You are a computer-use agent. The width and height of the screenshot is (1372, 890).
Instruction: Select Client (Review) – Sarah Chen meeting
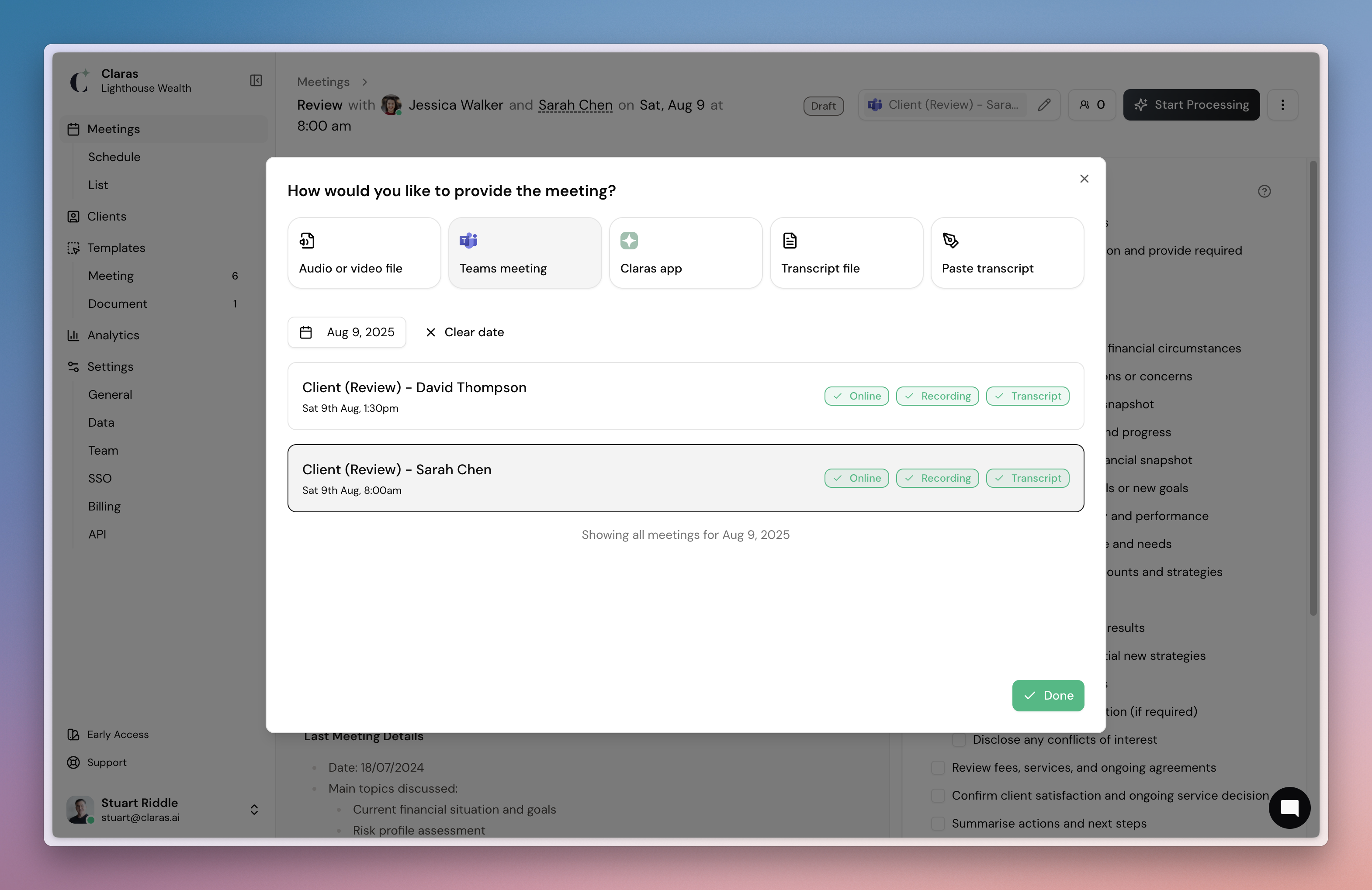point(686,478)
